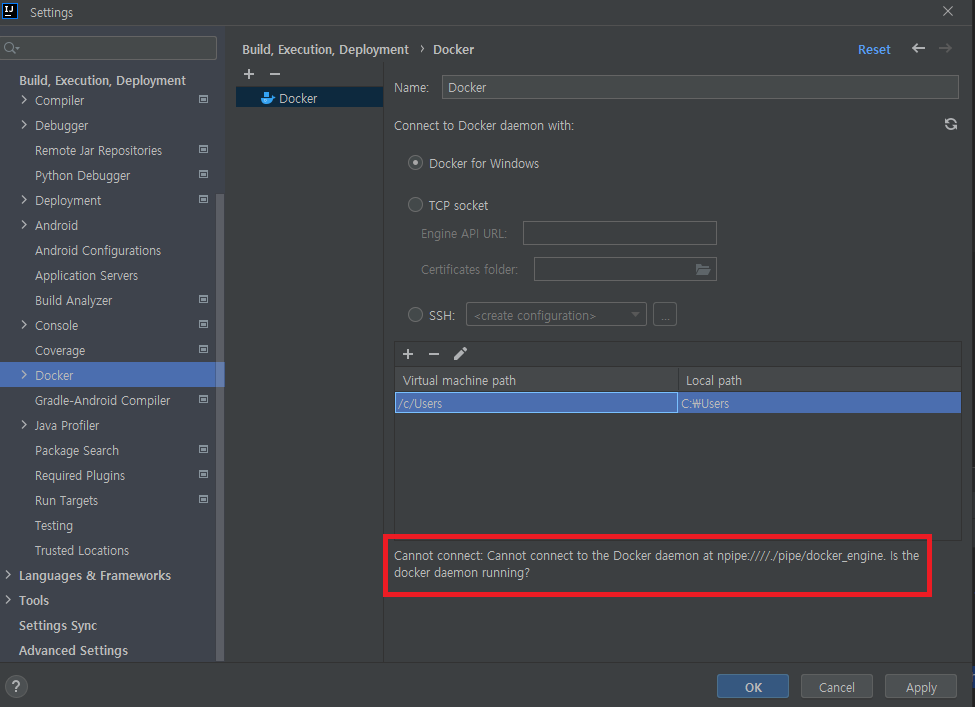This screenshot has height=707, width=975.
Task: Click the refresh connection icon
Action: 951,124
